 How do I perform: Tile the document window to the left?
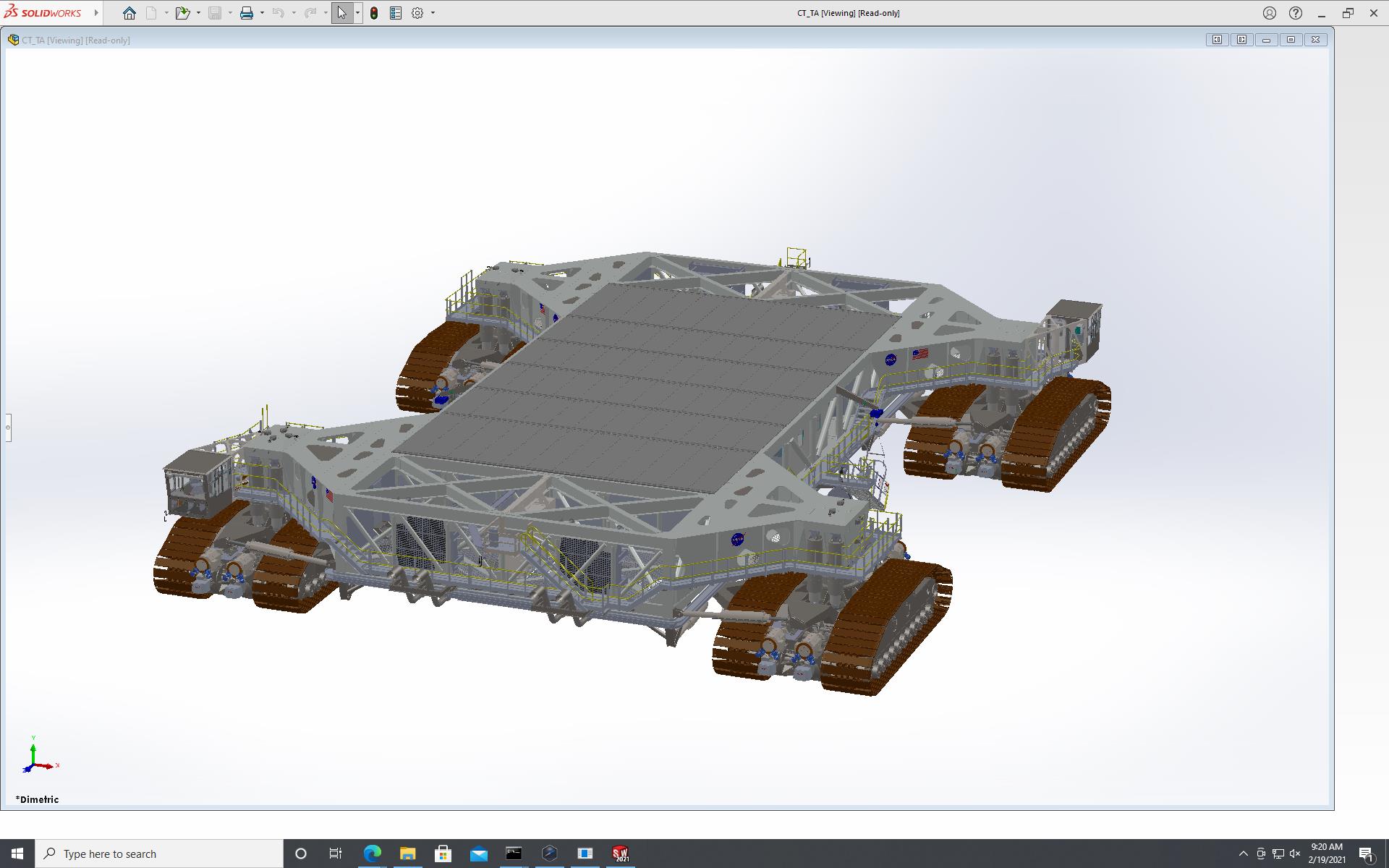(1217, 40)
